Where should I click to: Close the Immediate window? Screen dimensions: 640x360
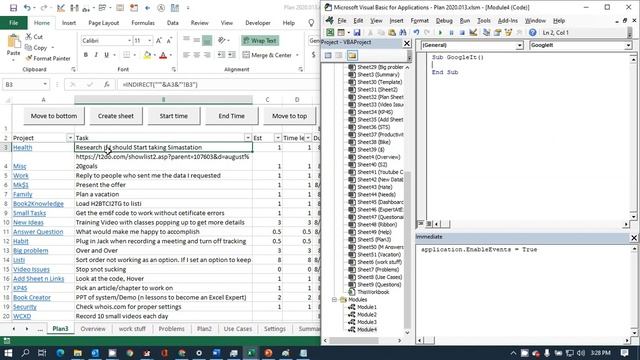click(x=634, y=238)
